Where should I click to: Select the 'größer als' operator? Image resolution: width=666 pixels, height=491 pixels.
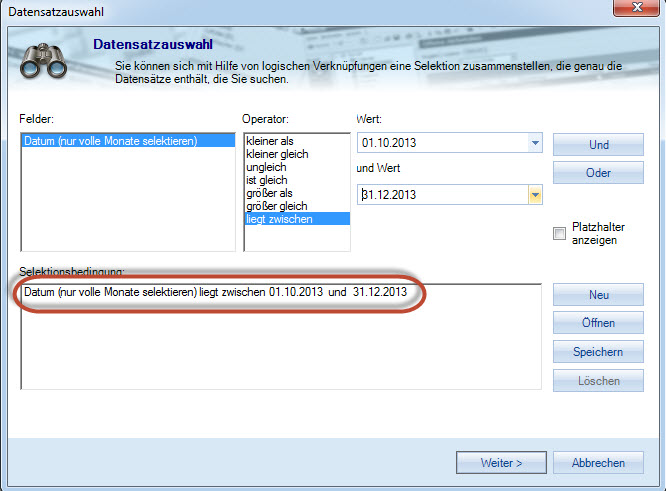click(272, 193)
